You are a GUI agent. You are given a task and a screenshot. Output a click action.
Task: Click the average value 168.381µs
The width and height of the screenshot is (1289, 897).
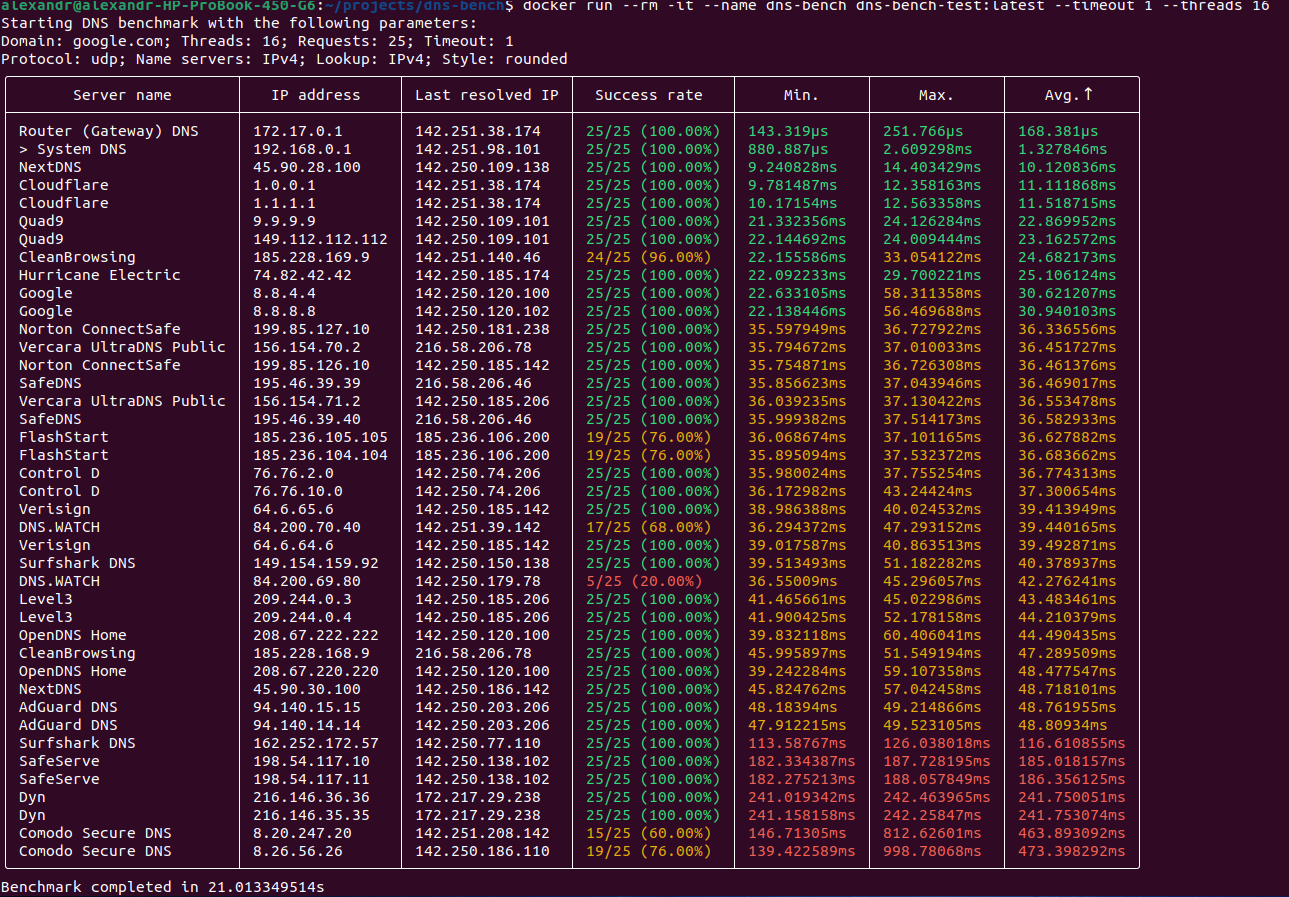point(1058,131)
